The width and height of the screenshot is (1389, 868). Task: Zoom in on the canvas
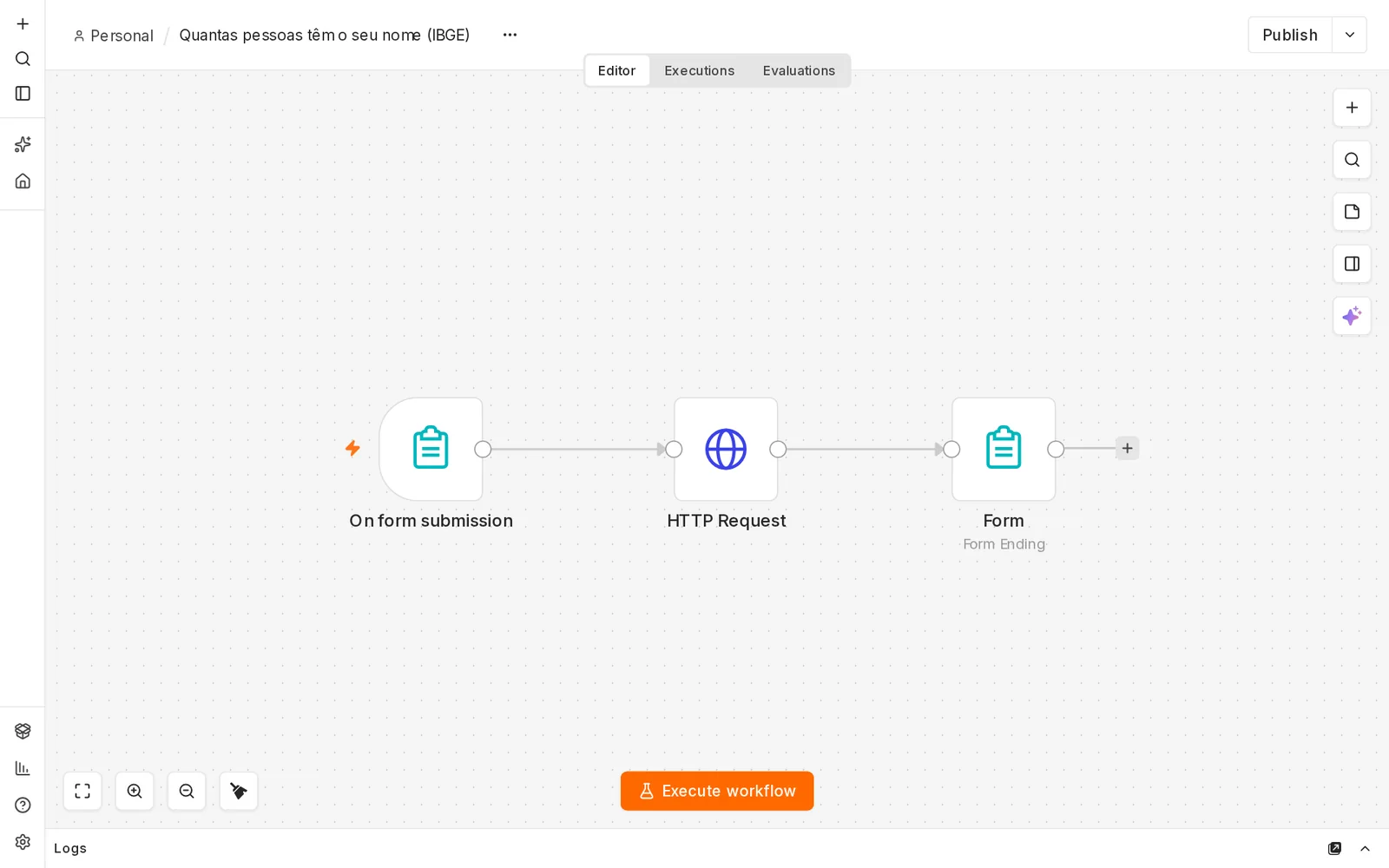(135, 791)
